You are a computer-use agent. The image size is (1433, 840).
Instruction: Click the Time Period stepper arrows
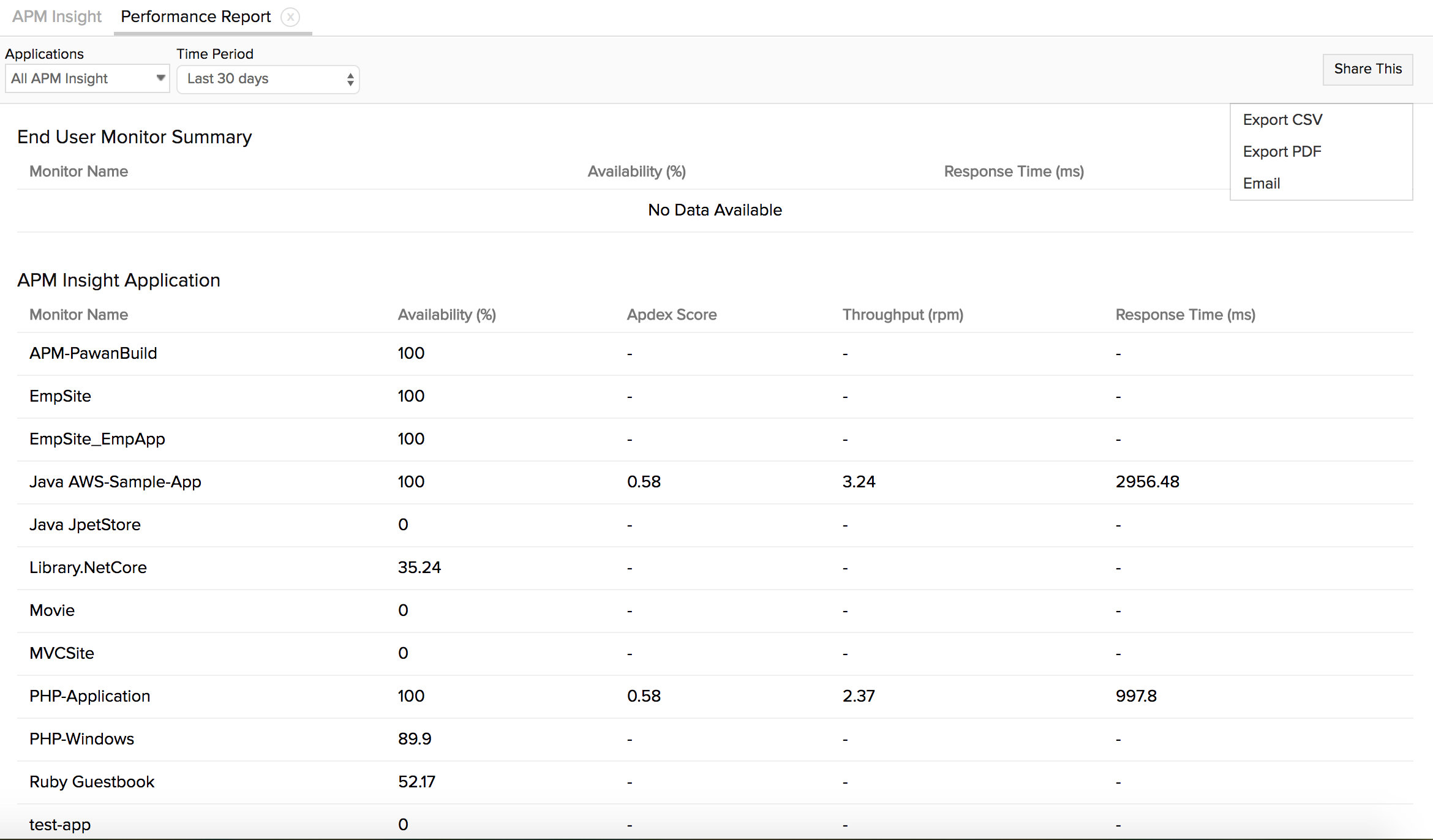pos(350,79)
